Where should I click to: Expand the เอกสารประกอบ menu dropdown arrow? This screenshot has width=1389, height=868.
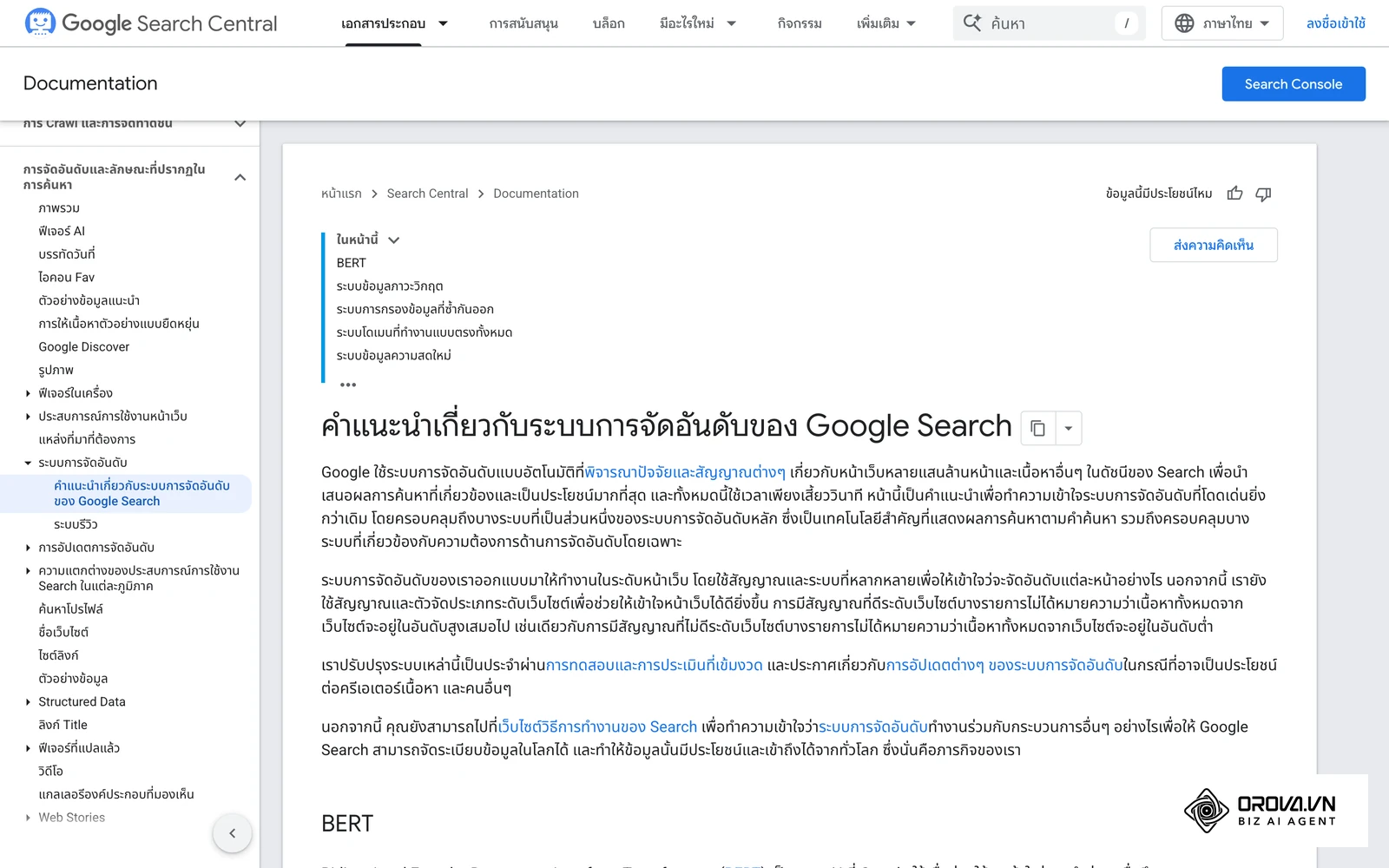coord(443,23)
